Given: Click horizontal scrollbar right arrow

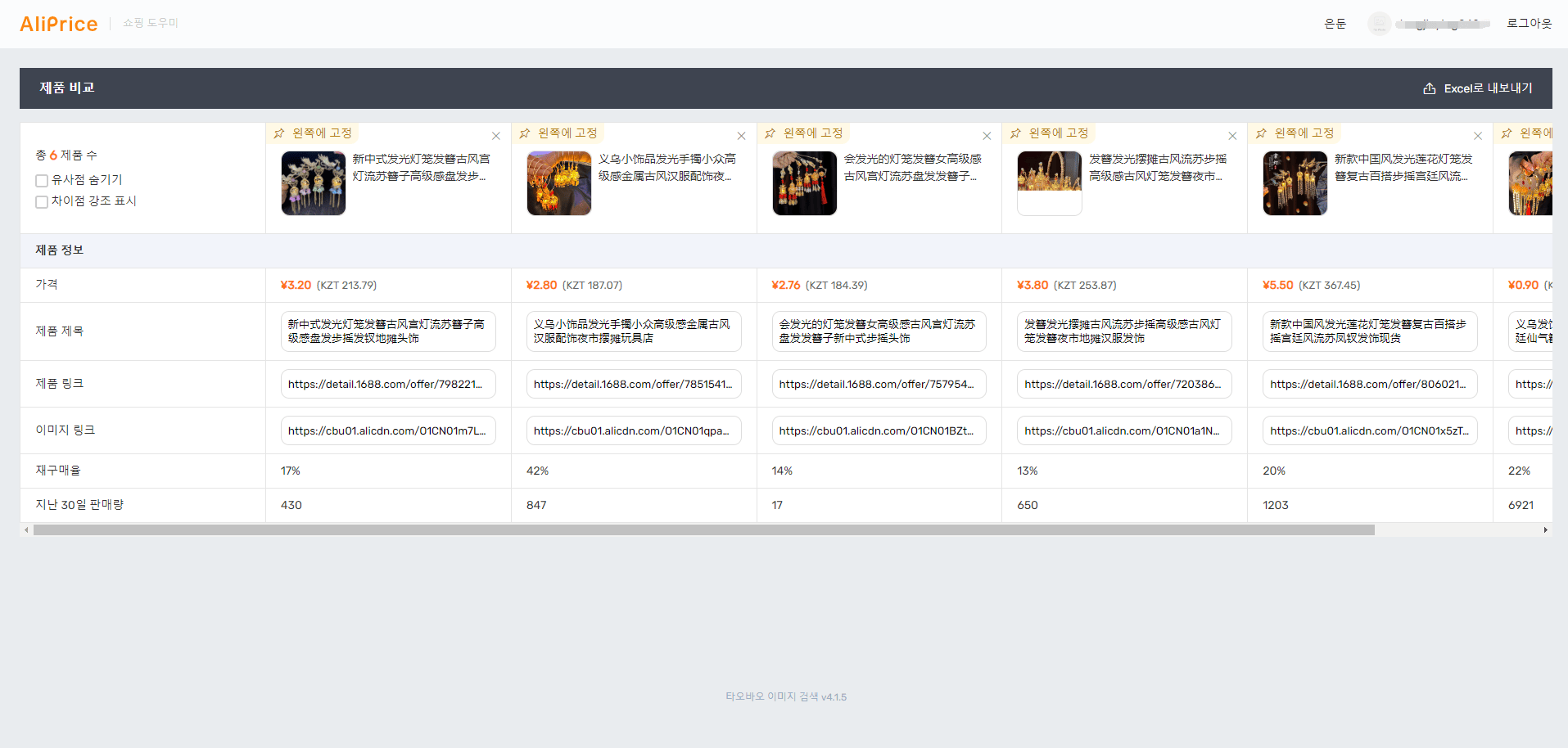Looking at the screenshot, I should [1545, 530].
